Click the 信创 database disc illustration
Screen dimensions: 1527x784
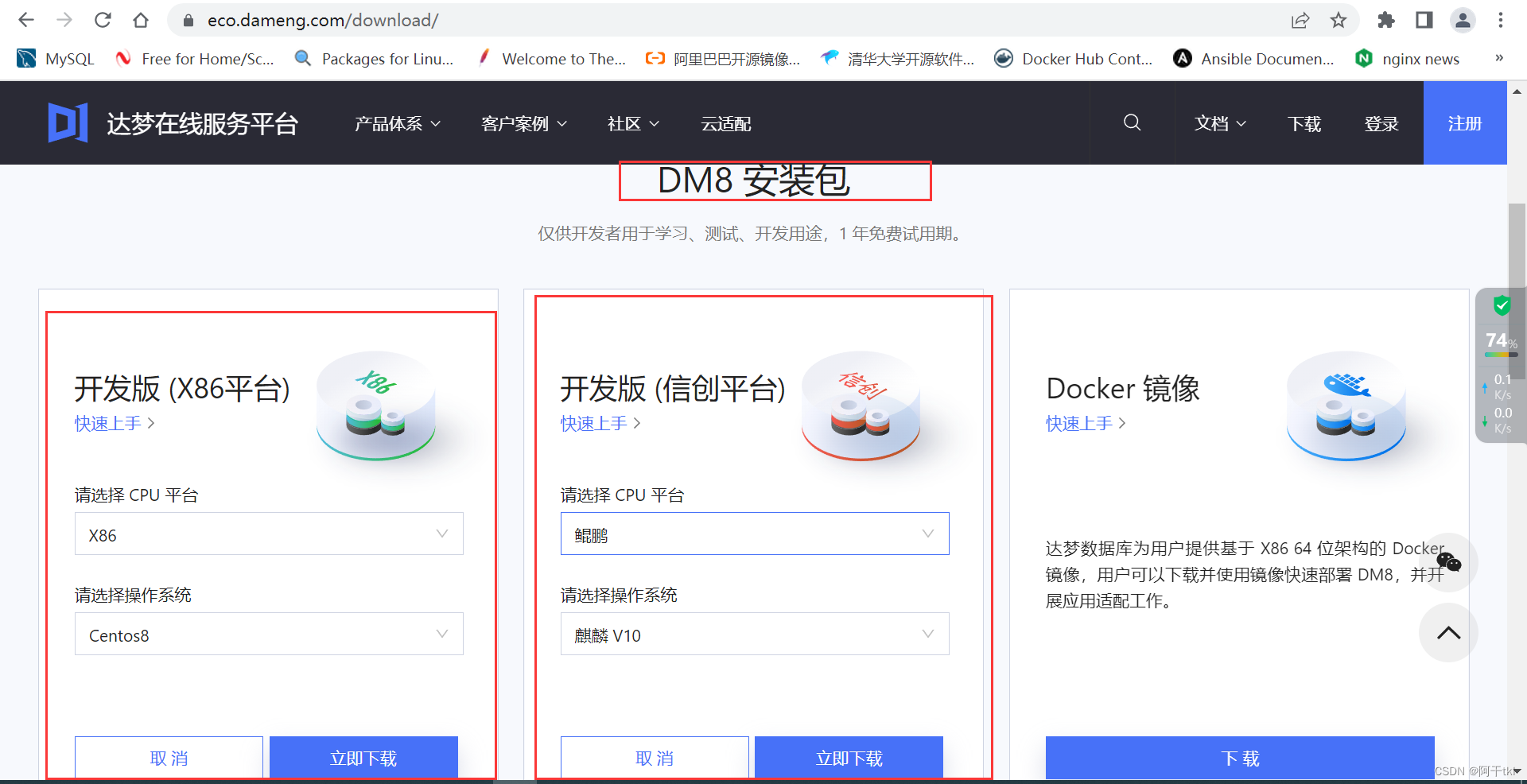click(861, 406)
